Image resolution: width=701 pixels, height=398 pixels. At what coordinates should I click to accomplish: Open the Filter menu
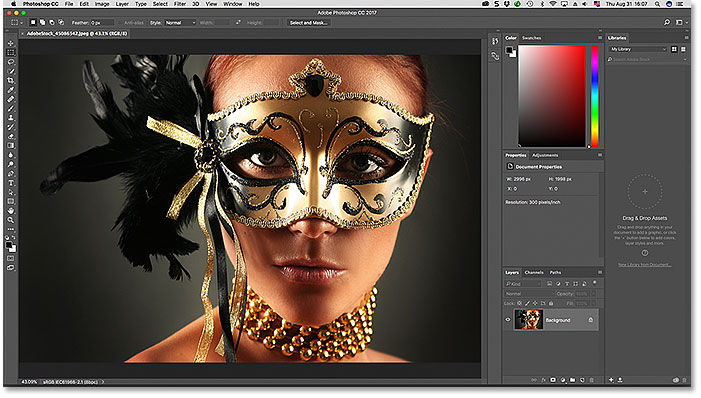point(180,4)
